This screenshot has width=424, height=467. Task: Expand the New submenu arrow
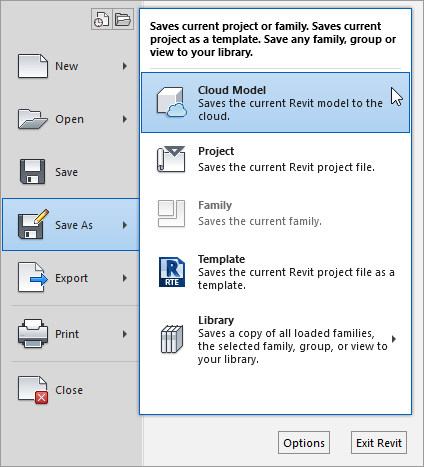(125, 66)
